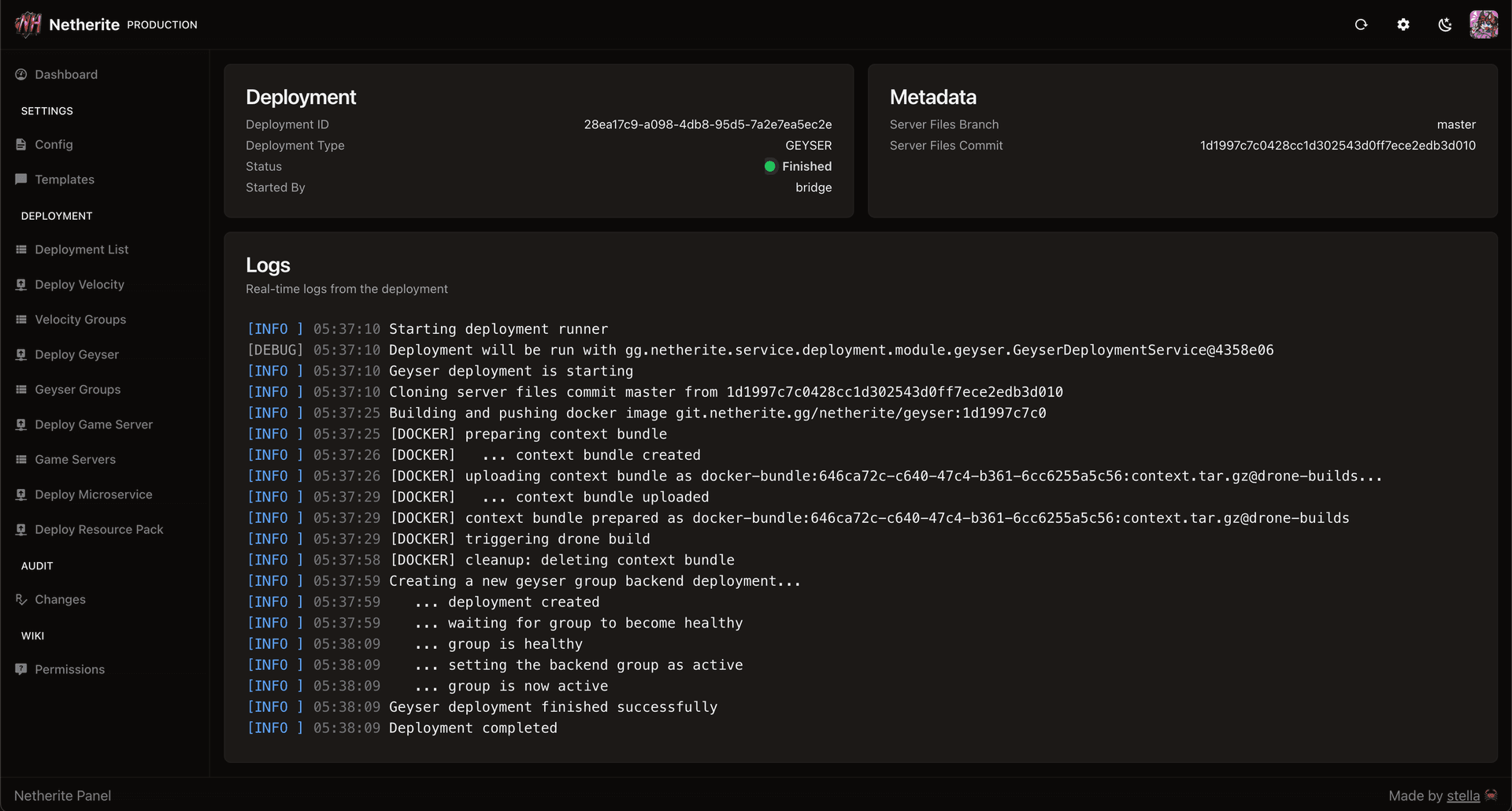
Task: Open settings via the gear icon
Action: tap(1403, 24)
